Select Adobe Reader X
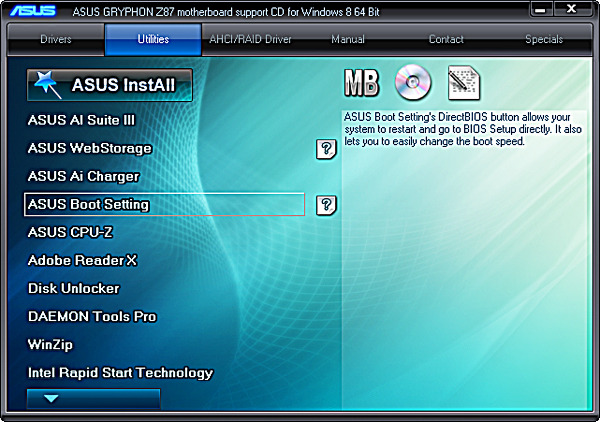This screenshot has height=422, width=600. coord(82,261)
